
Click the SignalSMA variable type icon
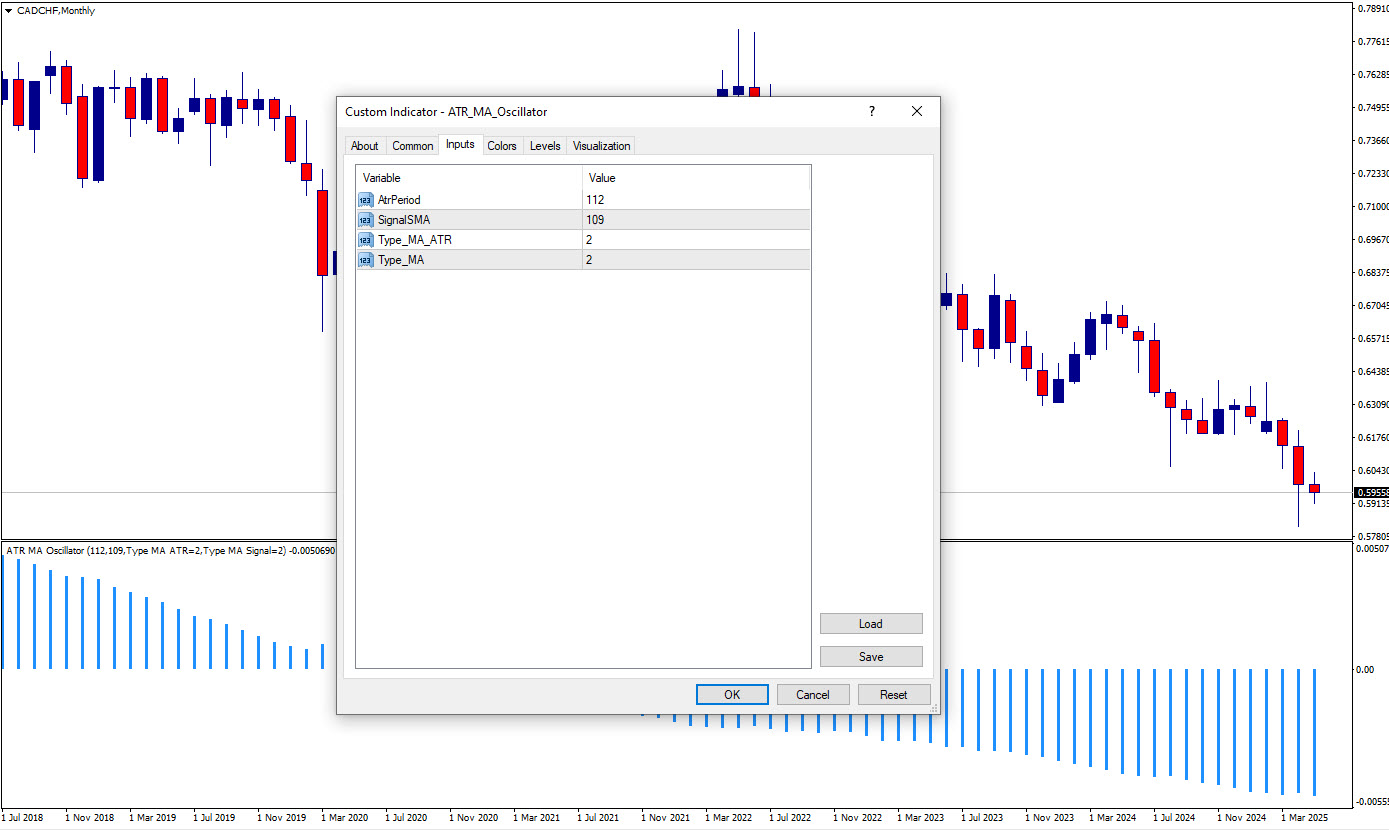pyautogui.click(x=365, y=220)
